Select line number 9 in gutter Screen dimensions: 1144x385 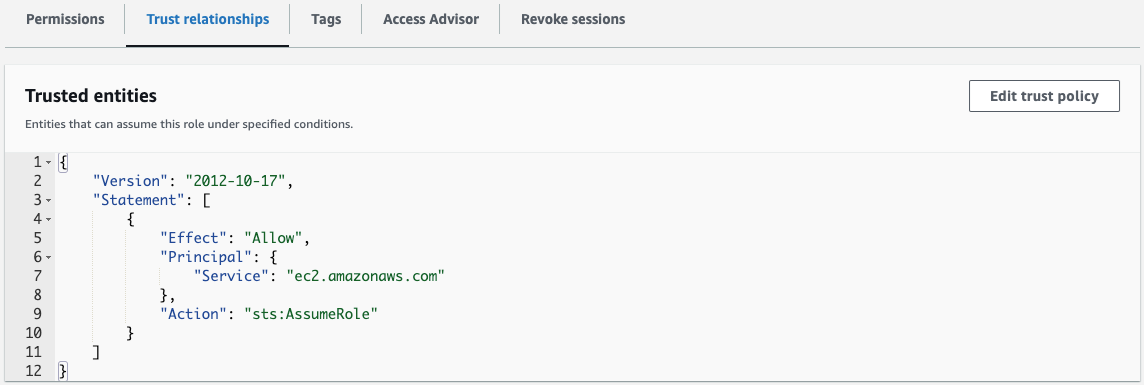(36, 314)
